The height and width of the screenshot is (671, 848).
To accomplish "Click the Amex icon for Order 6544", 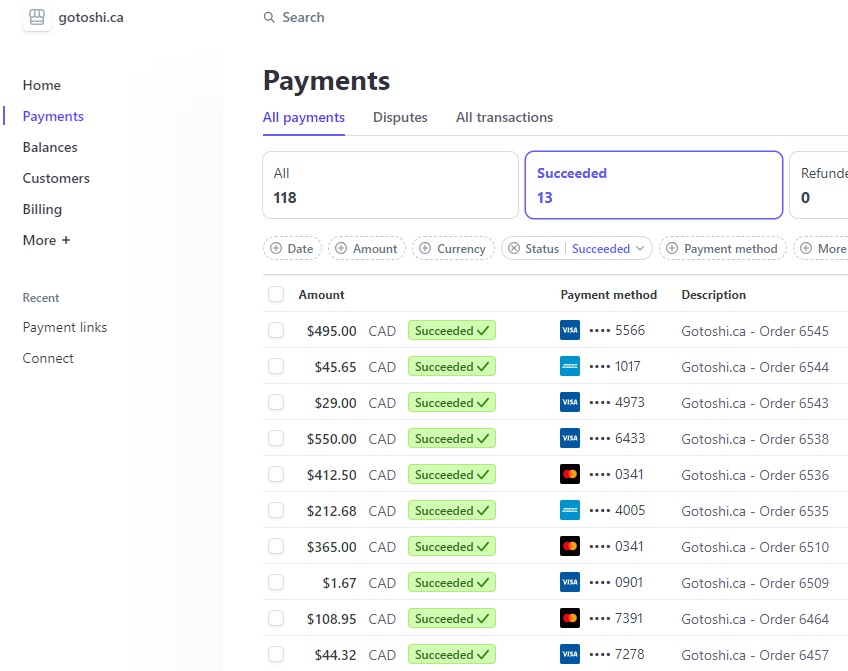I will (x=570, y=366).
